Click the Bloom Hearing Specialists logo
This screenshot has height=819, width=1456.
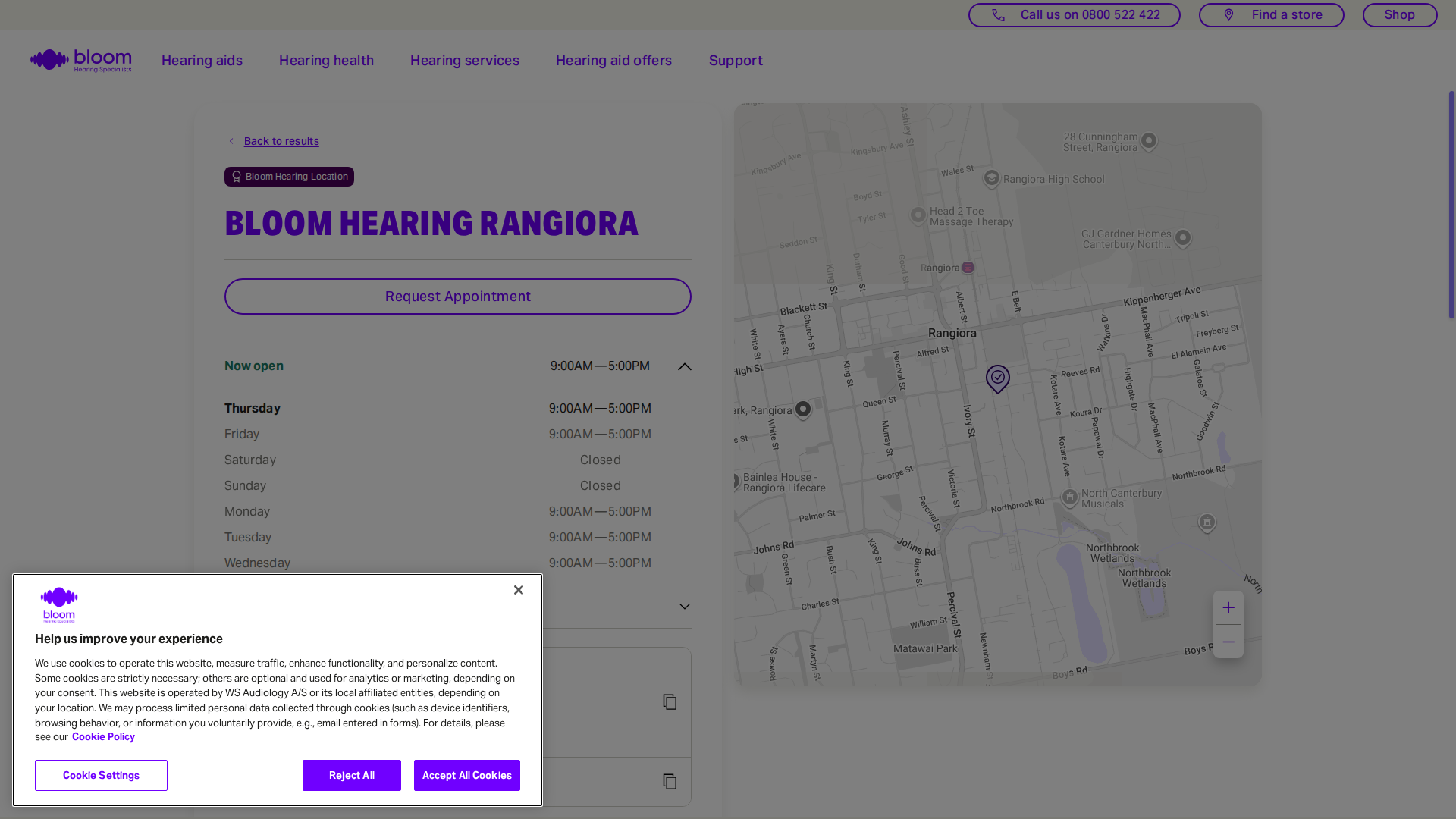(x=80, y=61)
